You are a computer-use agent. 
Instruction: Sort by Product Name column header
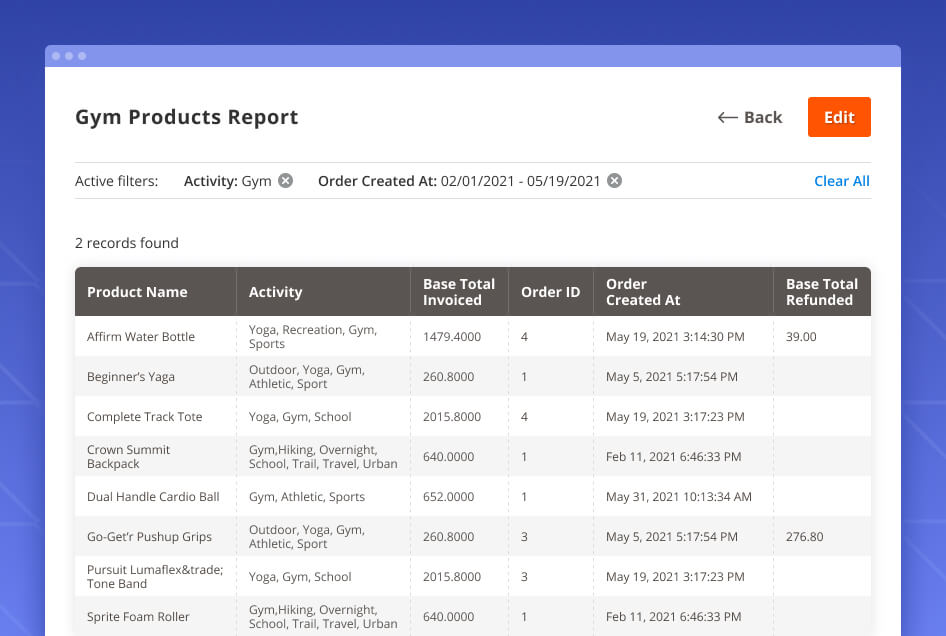click(137, 292)
